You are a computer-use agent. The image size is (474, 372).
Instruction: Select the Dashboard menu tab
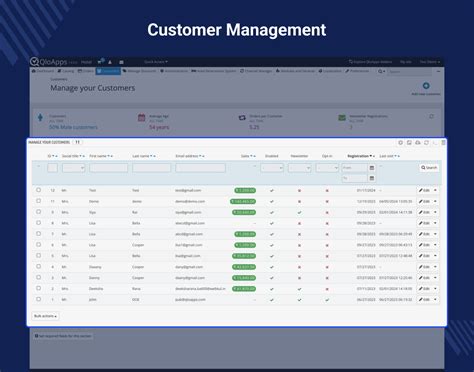point(43,71)
